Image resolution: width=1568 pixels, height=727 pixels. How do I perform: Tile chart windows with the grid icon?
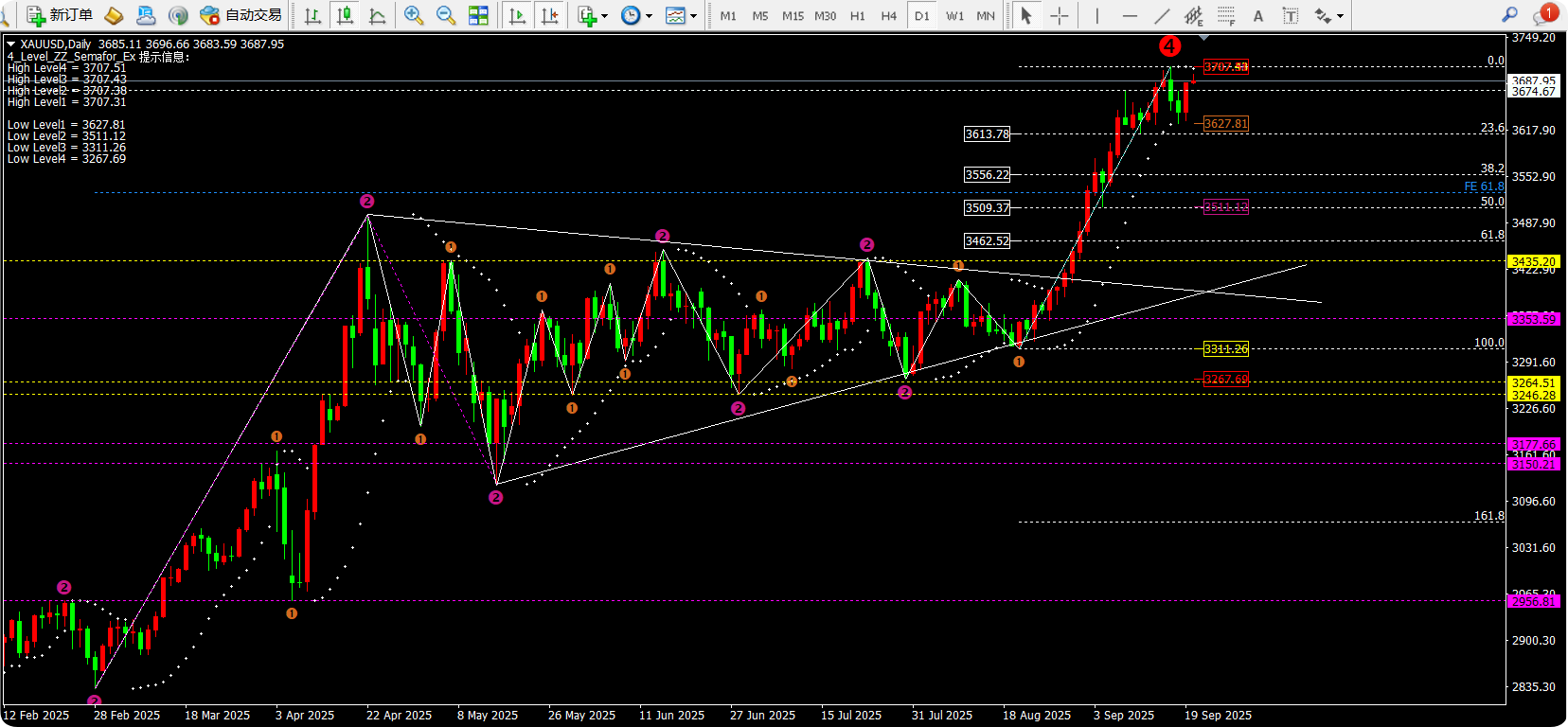point(479,15)
